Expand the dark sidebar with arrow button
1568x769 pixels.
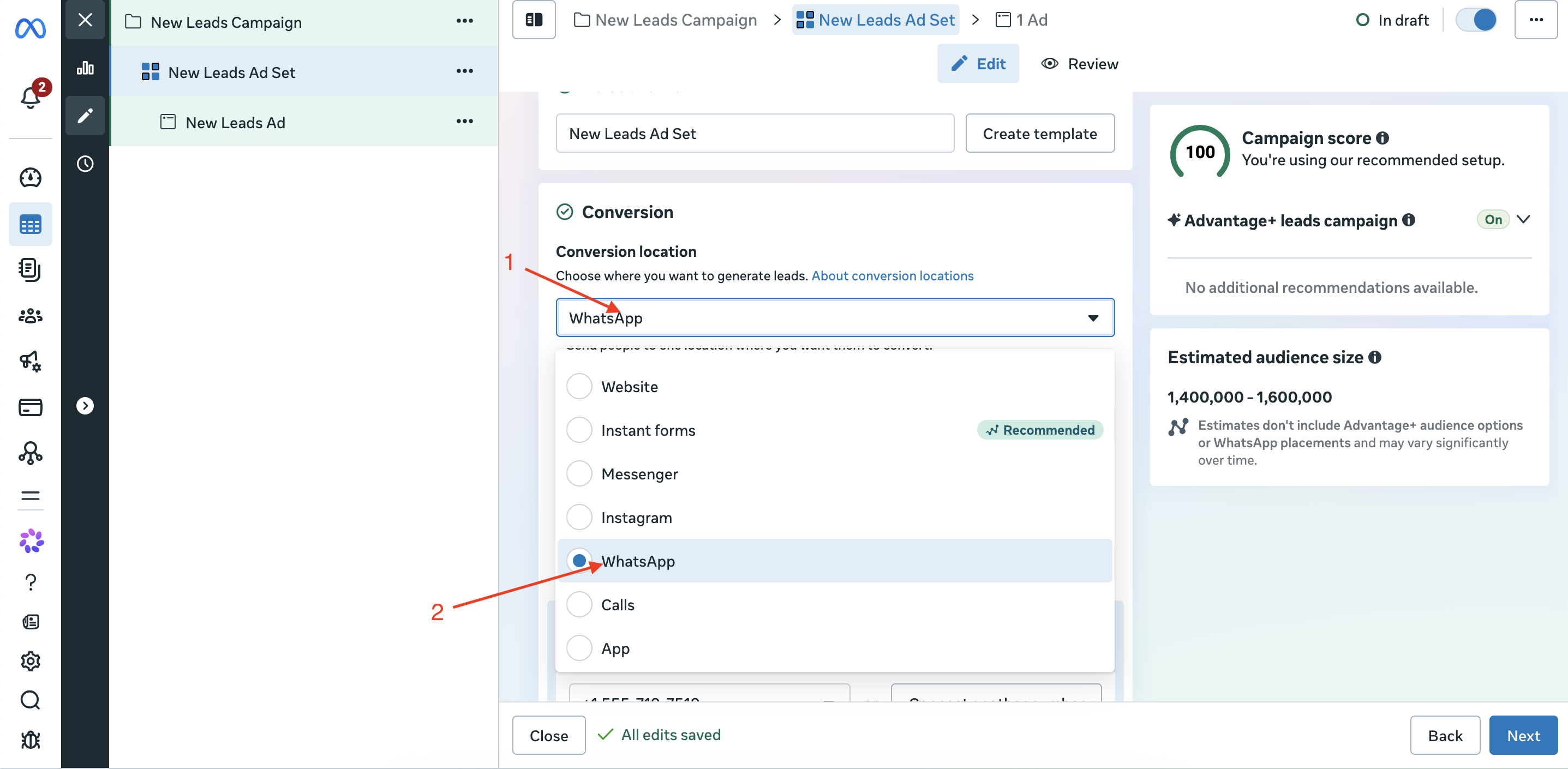coord(85,406)
